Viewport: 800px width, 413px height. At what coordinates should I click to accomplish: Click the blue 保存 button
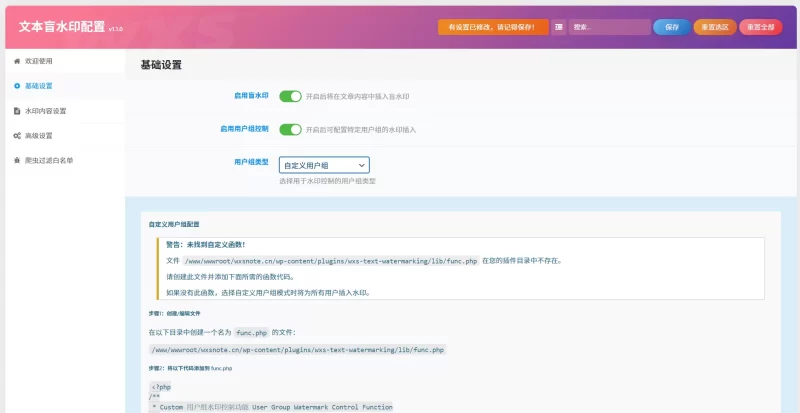pos(672,27)
